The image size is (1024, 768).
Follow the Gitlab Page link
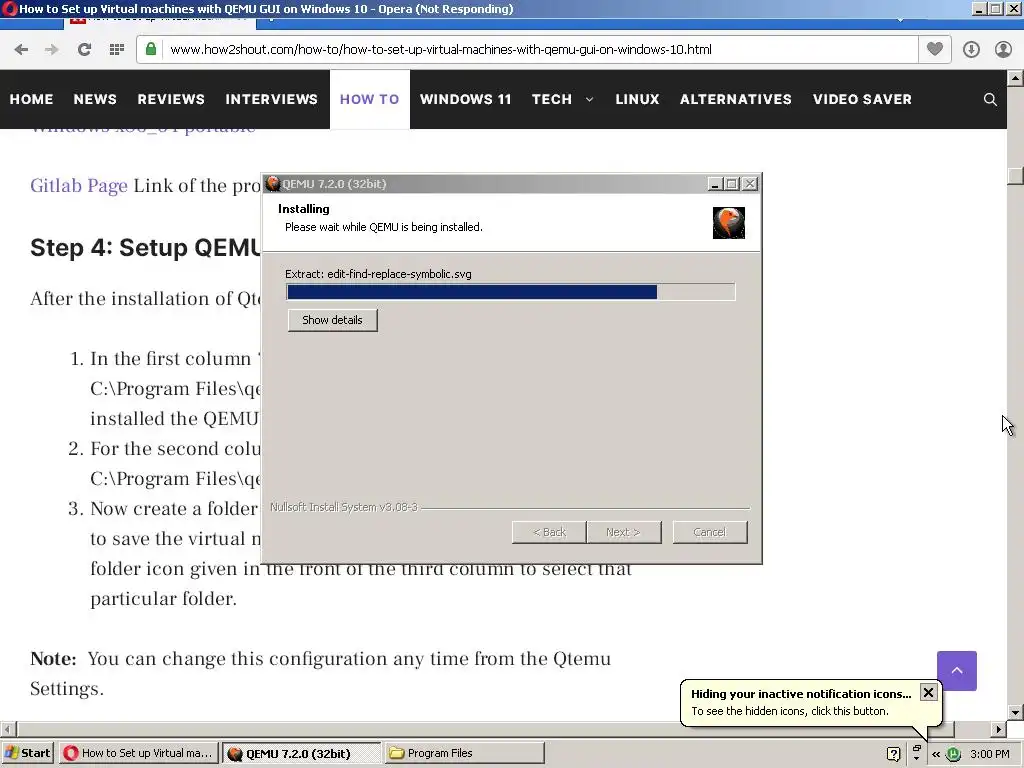pos(79,185)
